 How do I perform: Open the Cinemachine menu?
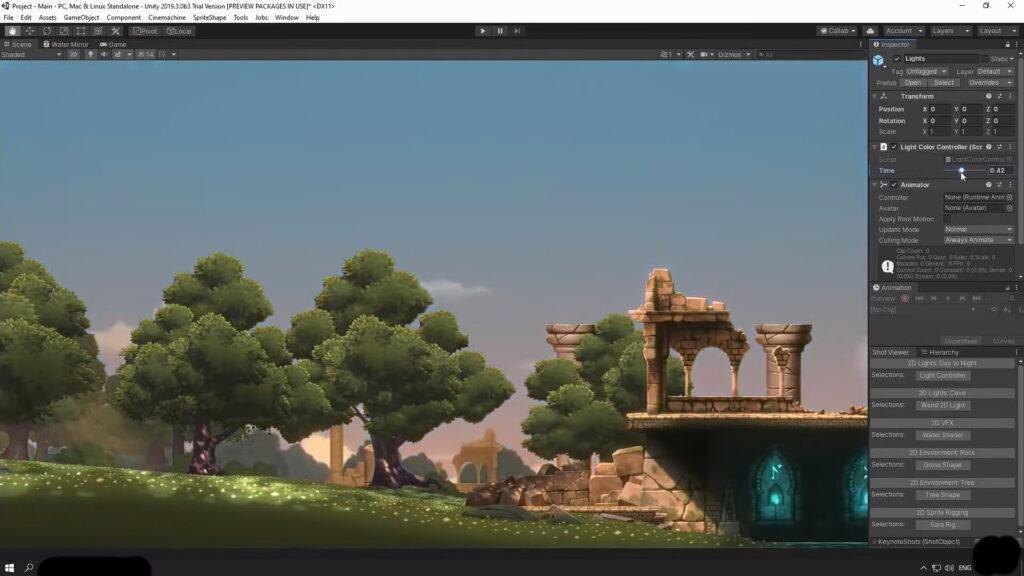click(167, 18)
